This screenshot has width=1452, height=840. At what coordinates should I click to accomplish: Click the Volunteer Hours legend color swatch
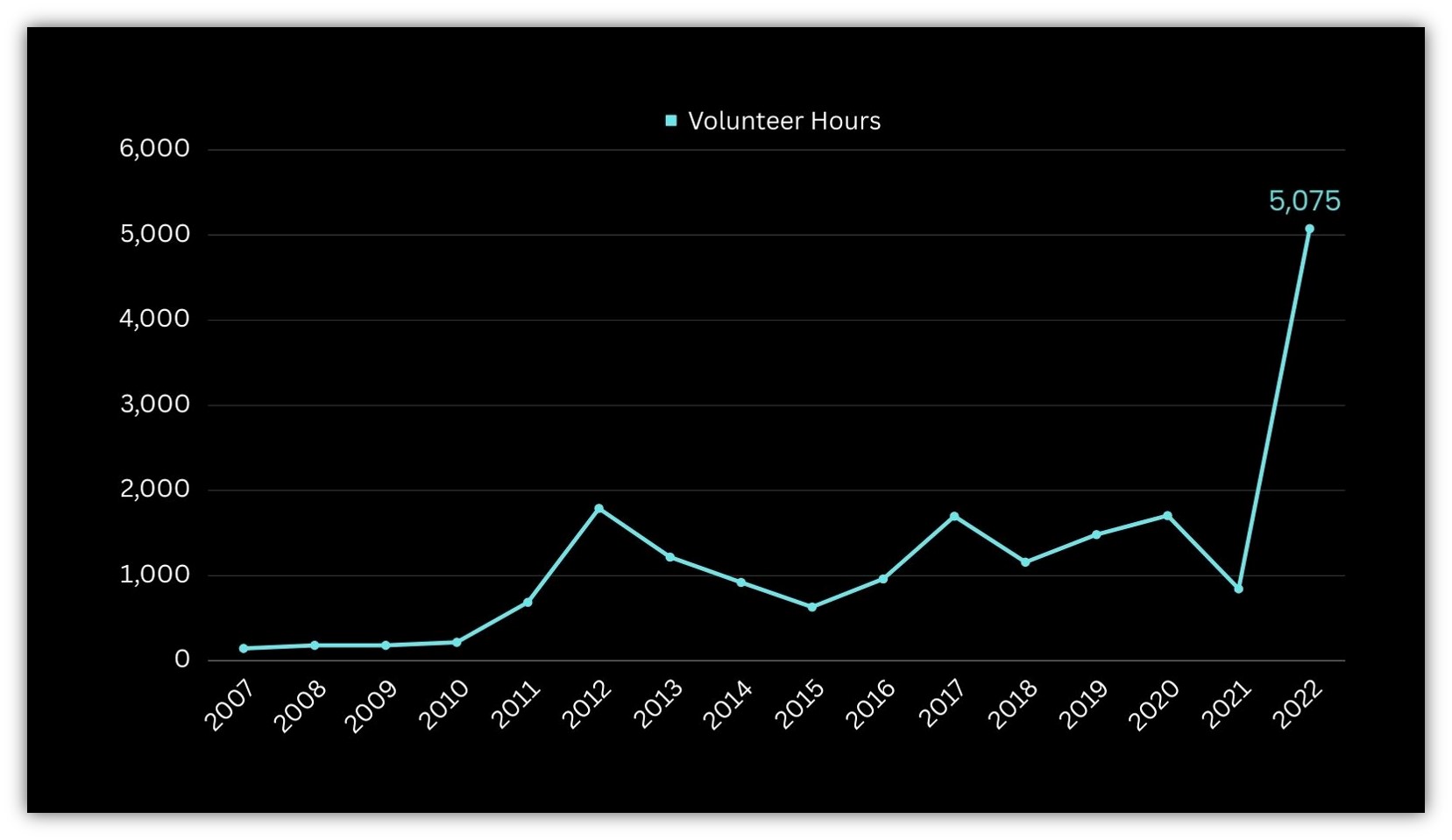(671, 121)
